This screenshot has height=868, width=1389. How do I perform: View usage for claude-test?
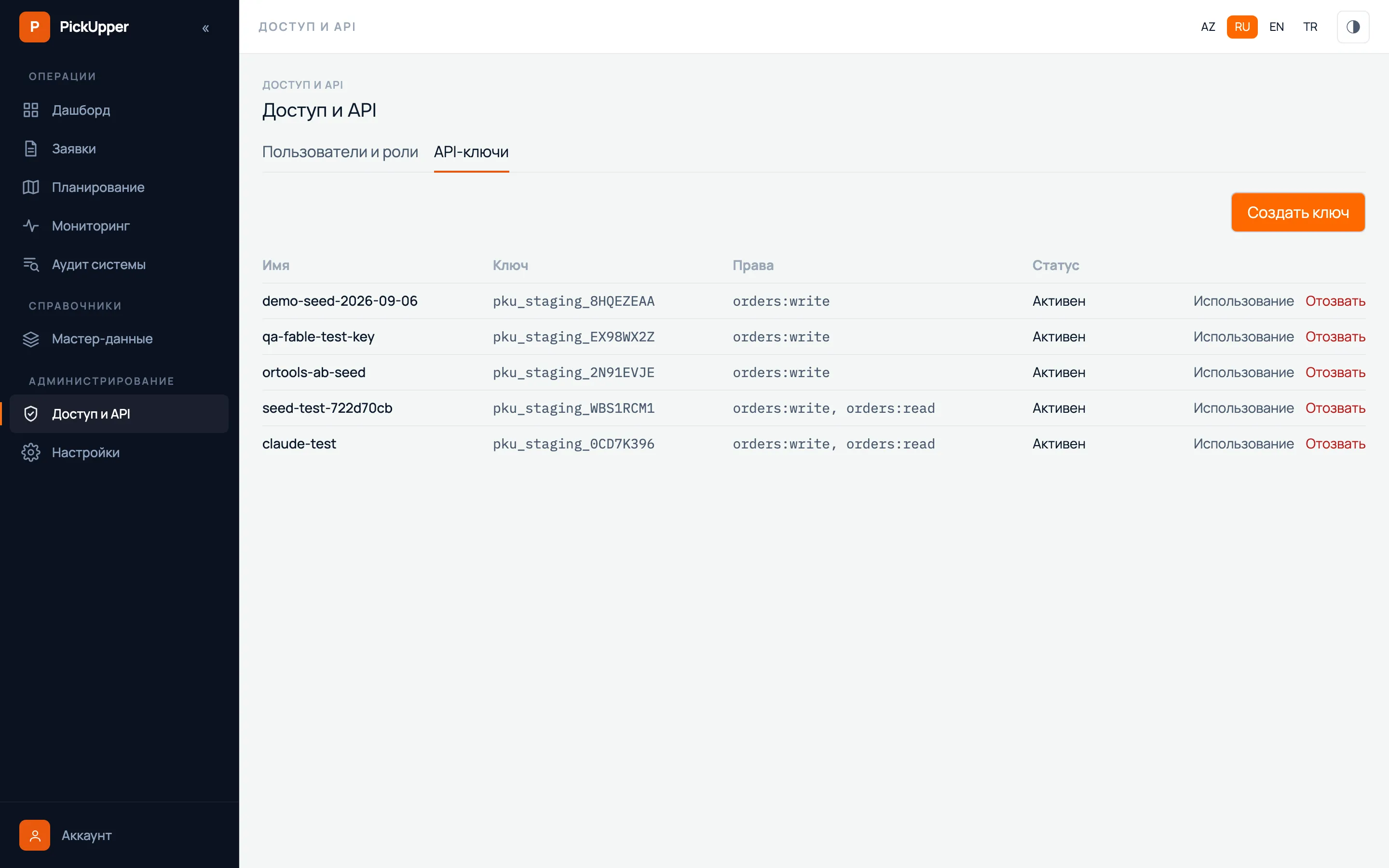[x=1243, y=444]
